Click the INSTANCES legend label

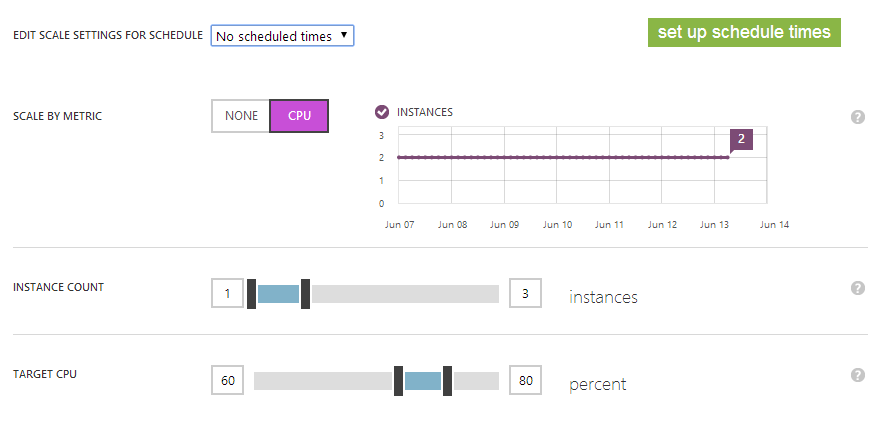[425, 112]
